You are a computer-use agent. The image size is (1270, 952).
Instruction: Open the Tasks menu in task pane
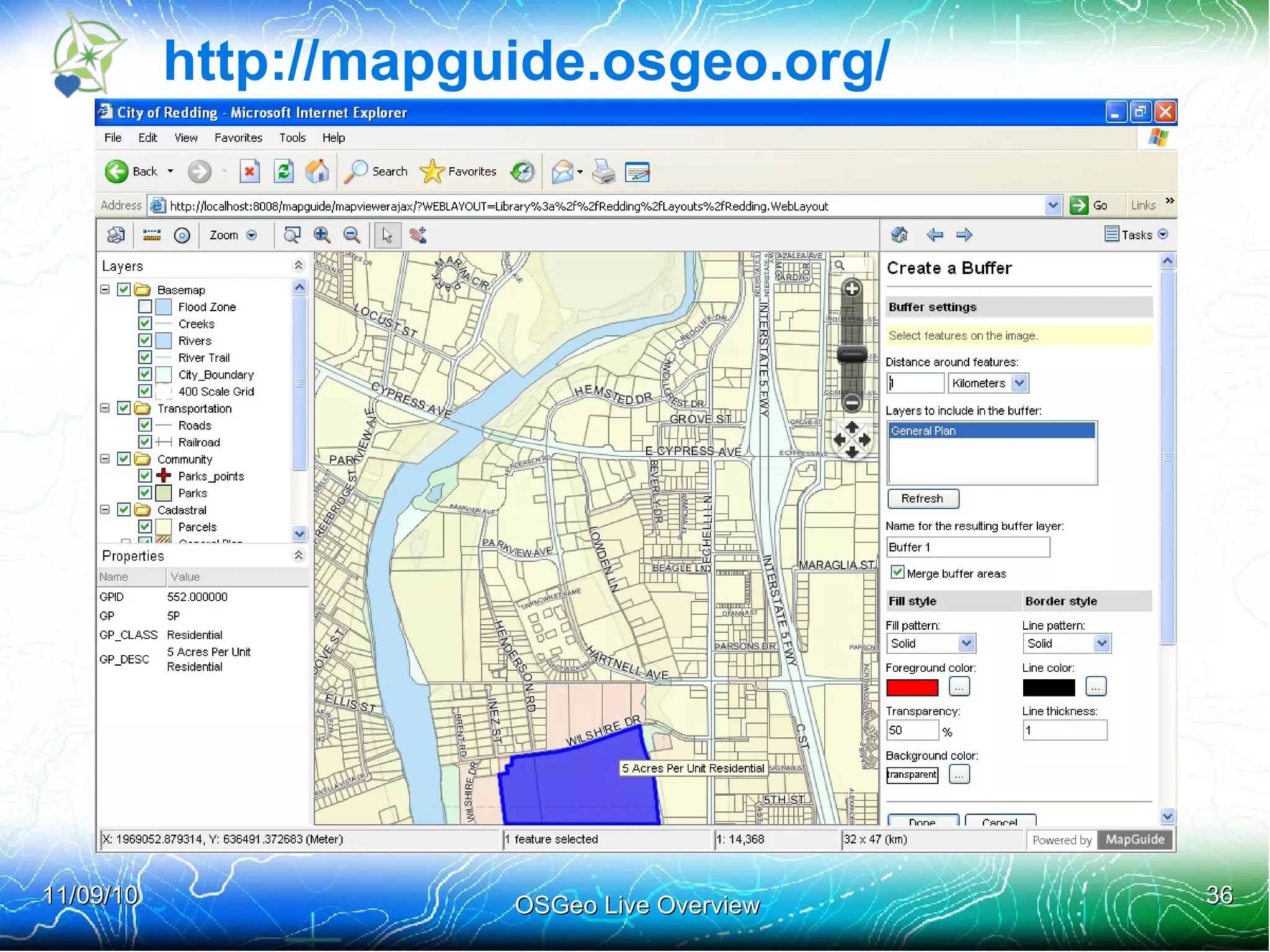(1136, 234)
